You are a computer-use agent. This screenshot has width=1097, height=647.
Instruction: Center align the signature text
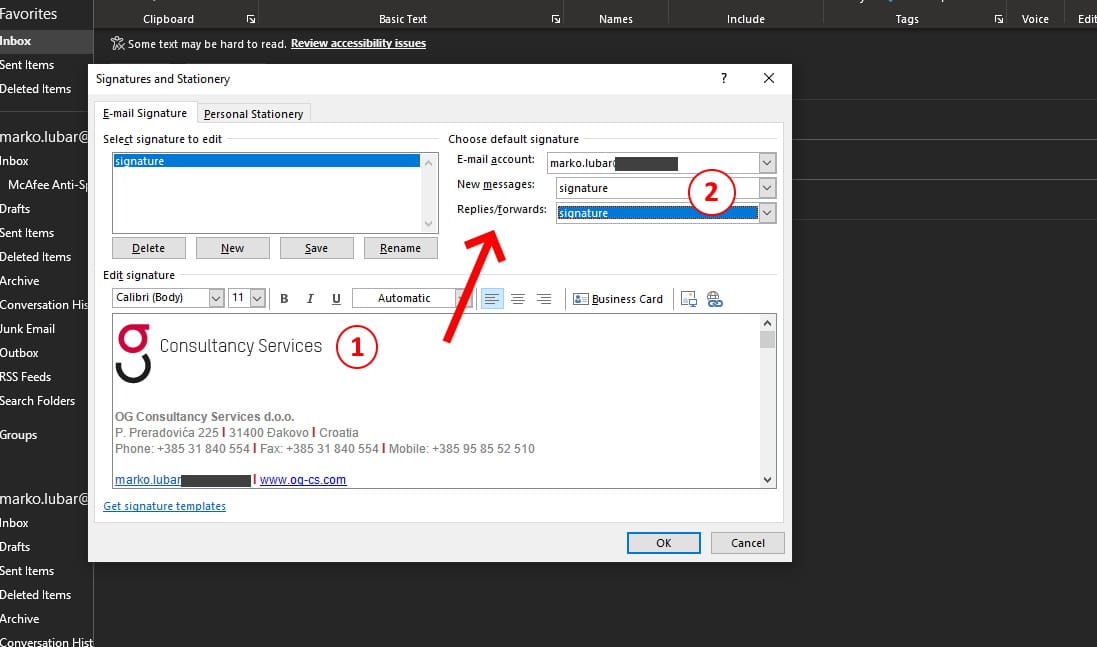click(517, 298)
